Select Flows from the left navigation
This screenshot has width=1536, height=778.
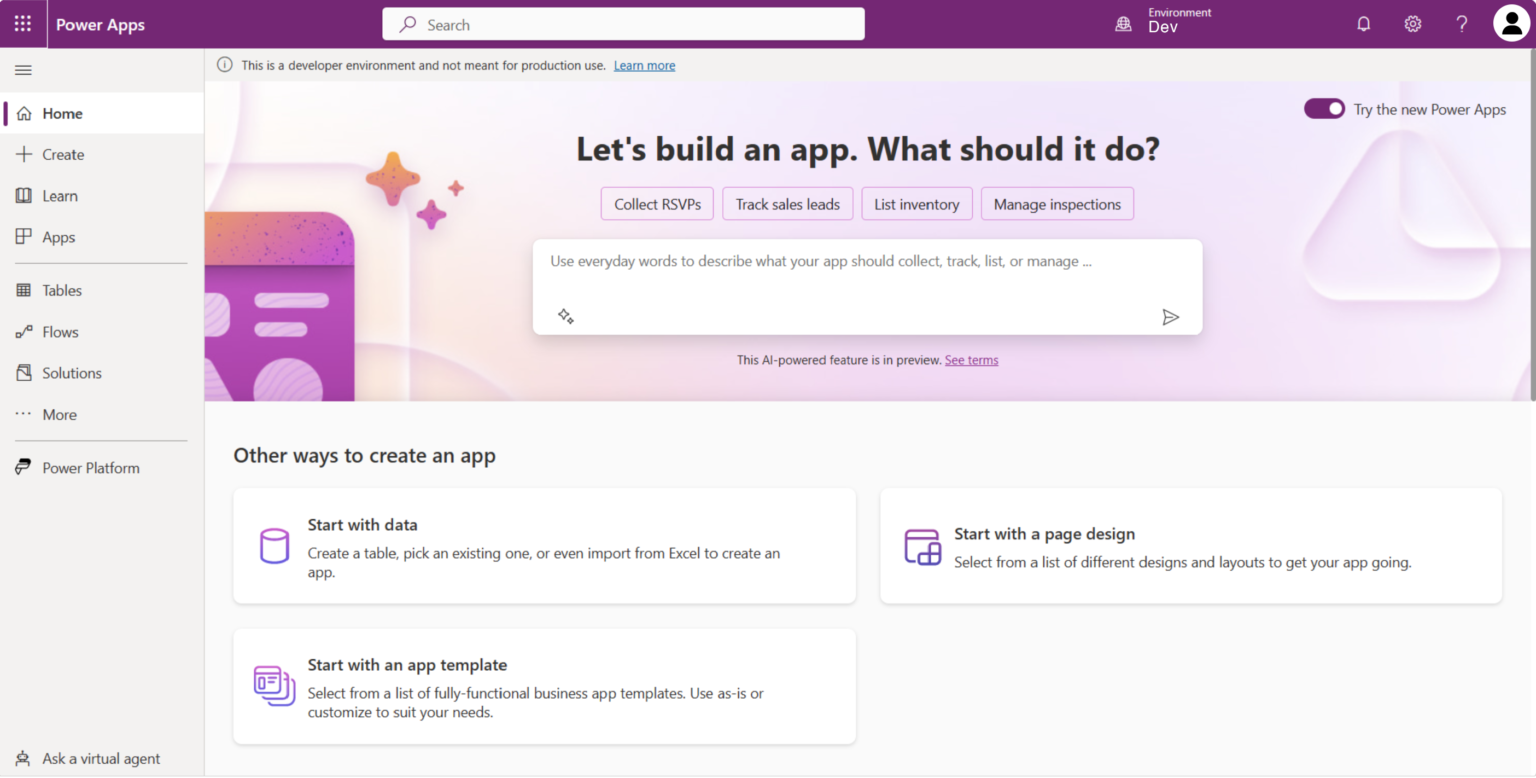coord(61,331)
